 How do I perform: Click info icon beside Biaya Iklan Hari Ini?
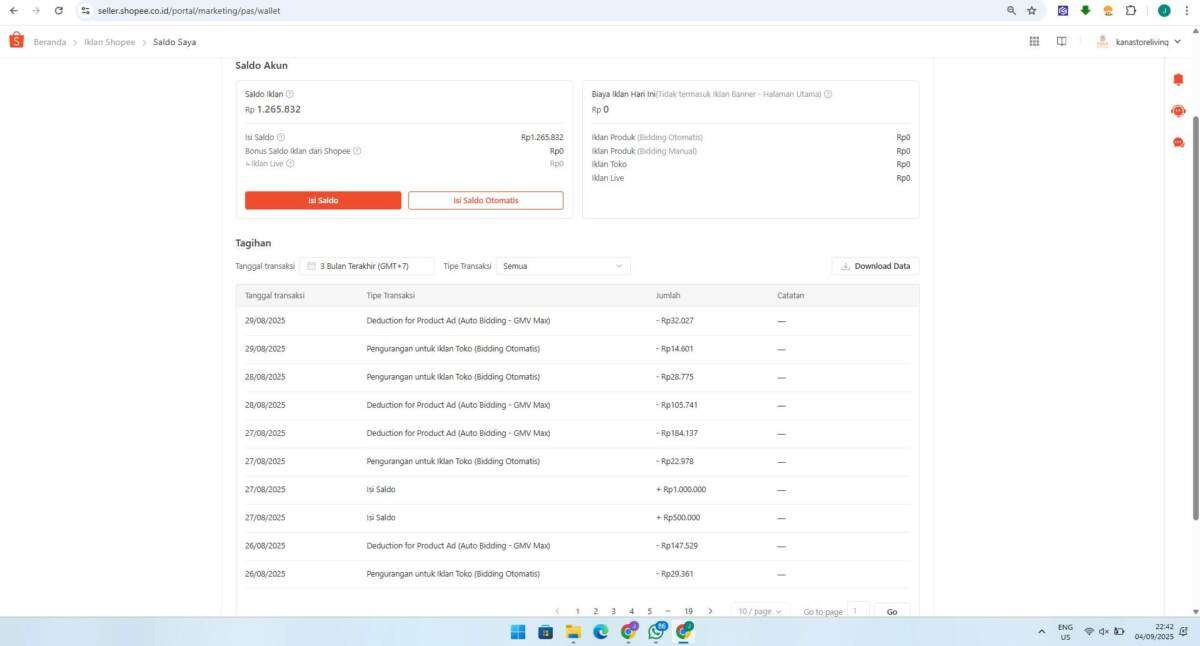click(828, 94)
